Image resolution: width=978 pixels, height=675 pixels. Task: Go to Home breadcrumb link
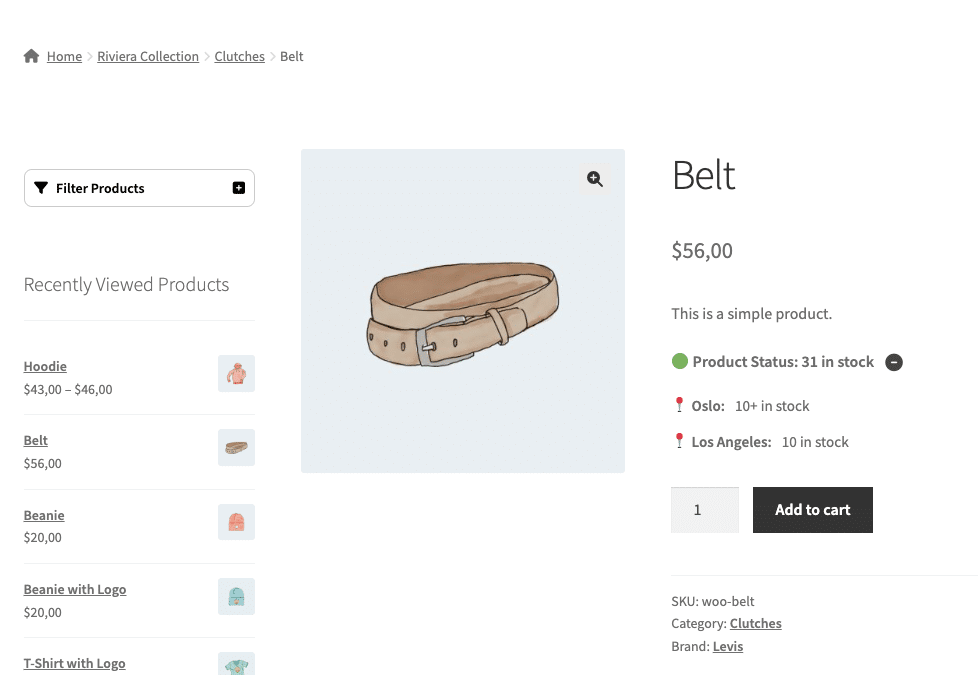point(64,57)
